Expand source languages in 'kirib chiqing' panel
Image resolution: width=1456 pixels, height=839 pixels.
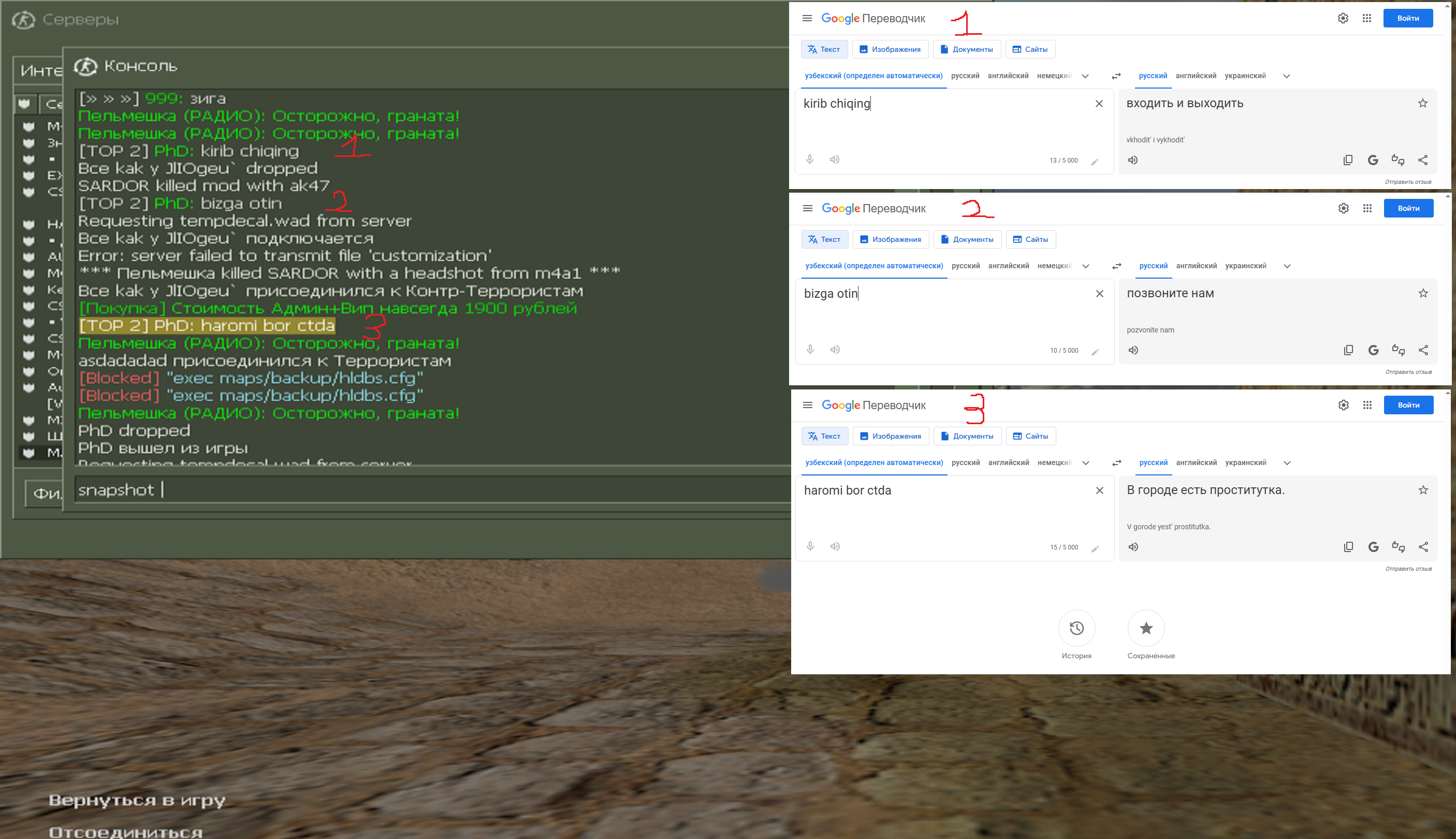click(x=1085, y=76)
